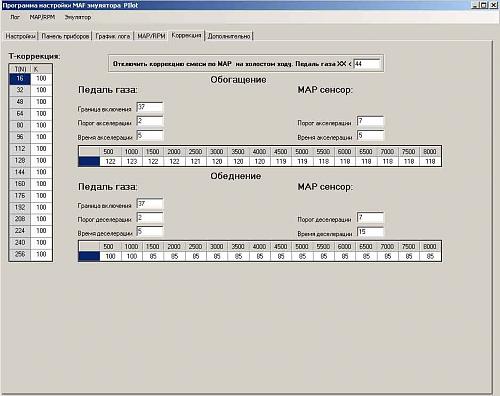The image size is (500, 396).
Task: Focus Обогащение pedal Граница включения field
Action: [x=150, y=107]
